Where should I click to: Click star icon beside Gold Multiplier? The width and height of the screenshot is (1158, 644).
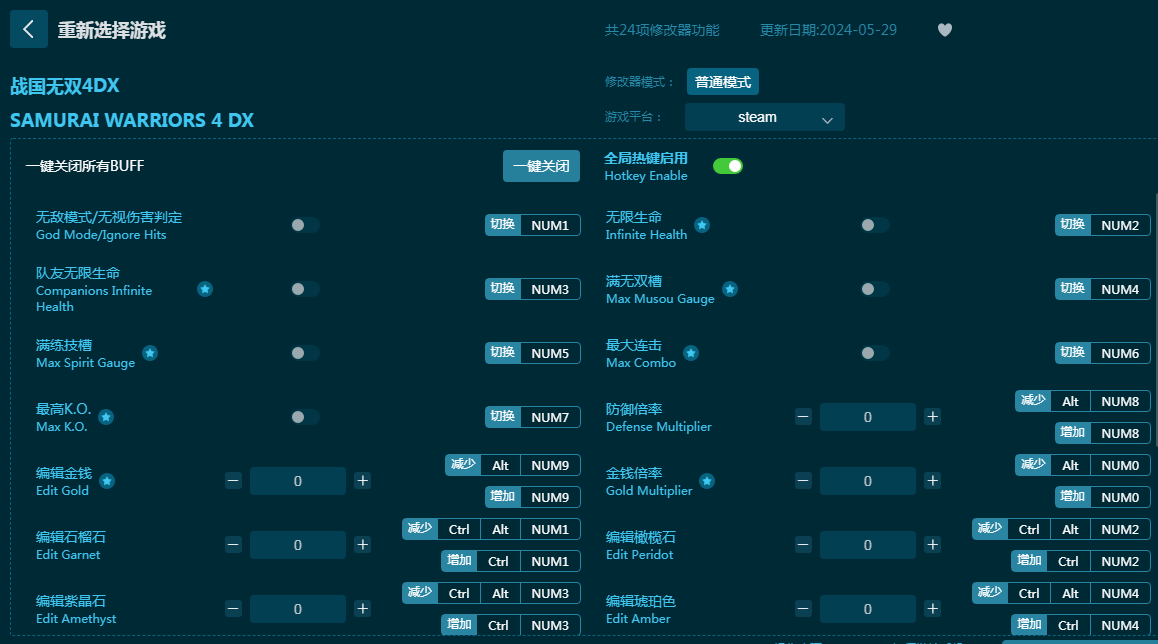(707, 482)
